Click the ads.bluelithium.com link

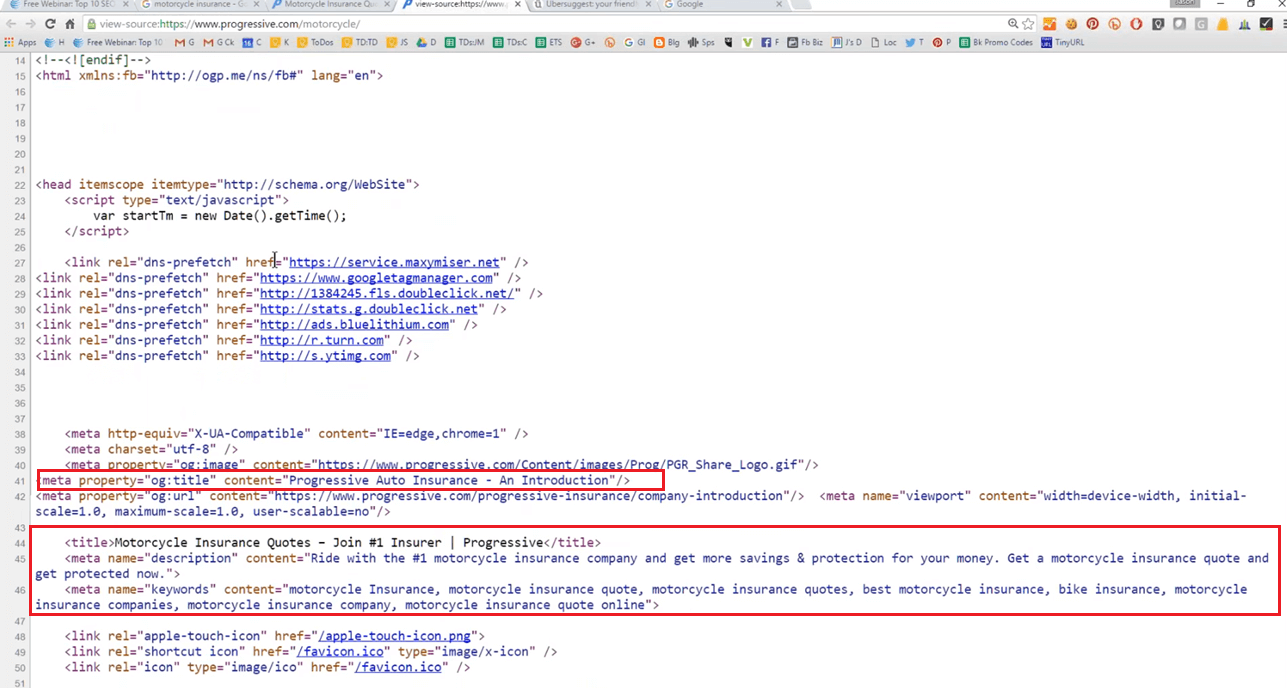point(354,325)
